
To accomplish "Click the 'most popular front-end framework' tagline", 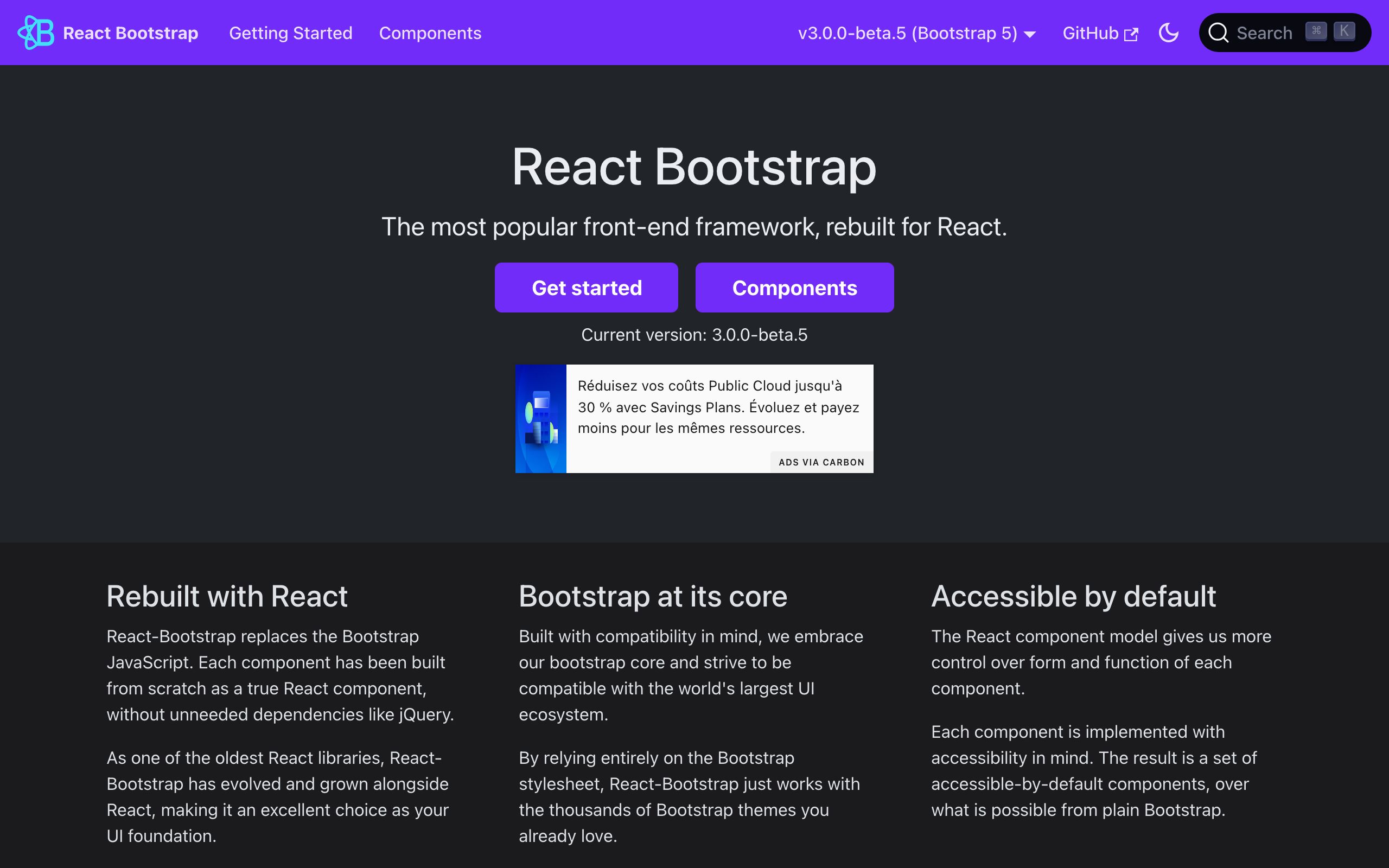I will click(694, 227).
